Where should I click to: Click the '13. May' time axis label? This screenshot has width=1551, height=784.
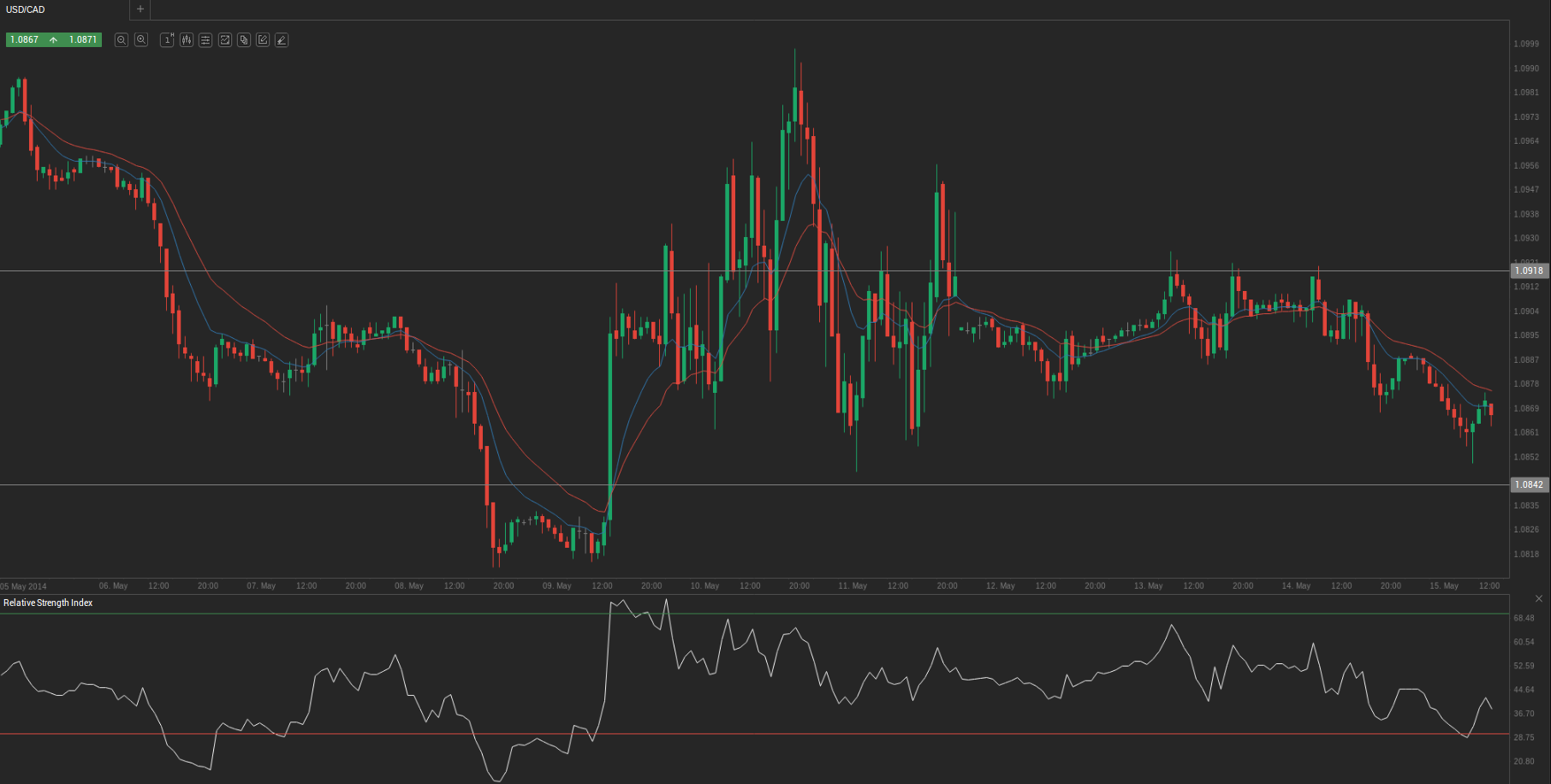pos(1149,586)
